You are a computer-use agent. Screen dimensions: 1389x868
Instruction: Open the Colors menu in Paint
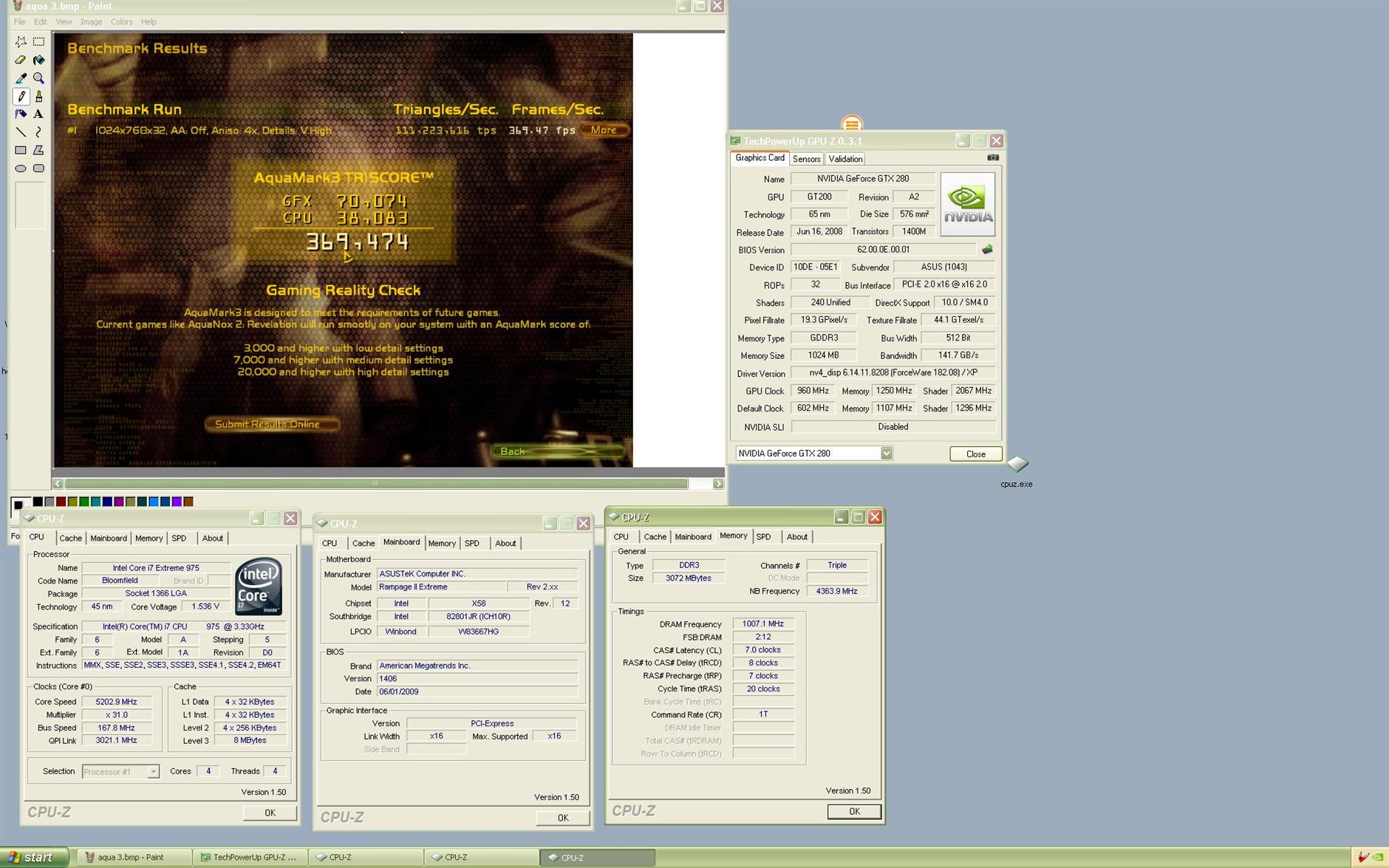pyautogui.click(x=121, y=21)
